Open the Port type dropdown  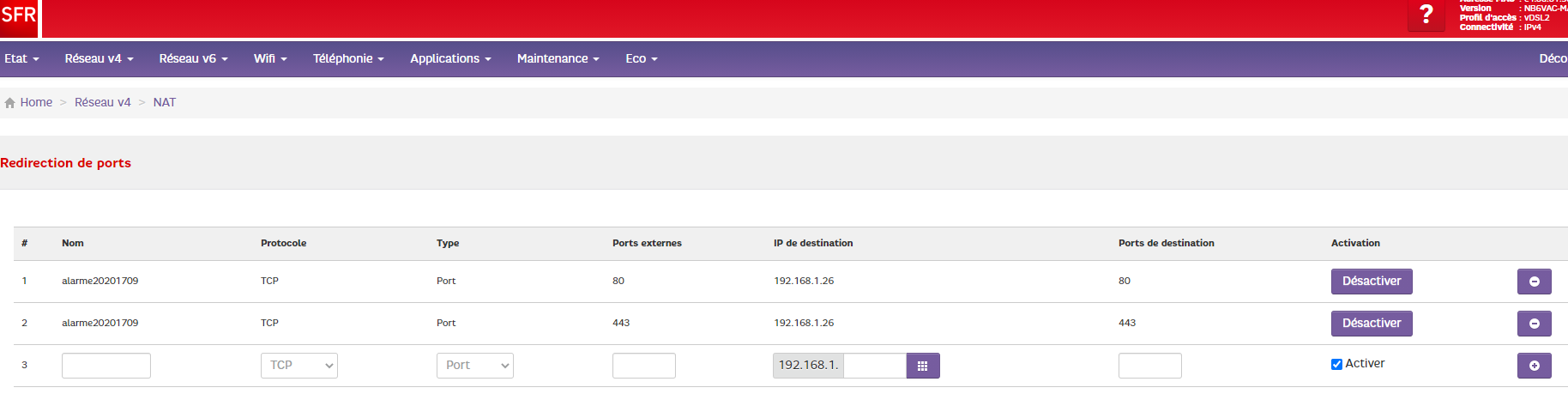pyautogui.click(x=474, y=366)
